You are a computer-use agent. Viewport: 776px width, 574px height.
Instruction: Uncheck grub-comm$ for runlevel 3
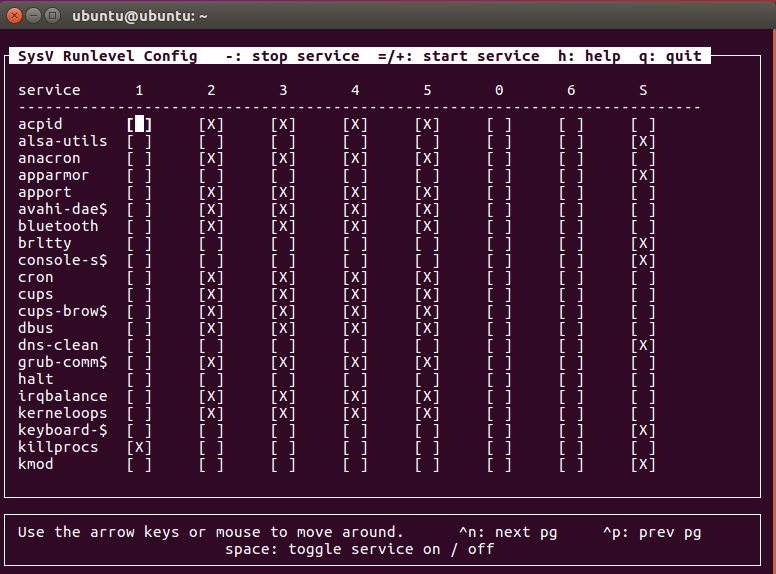click(x=283, y=362)
